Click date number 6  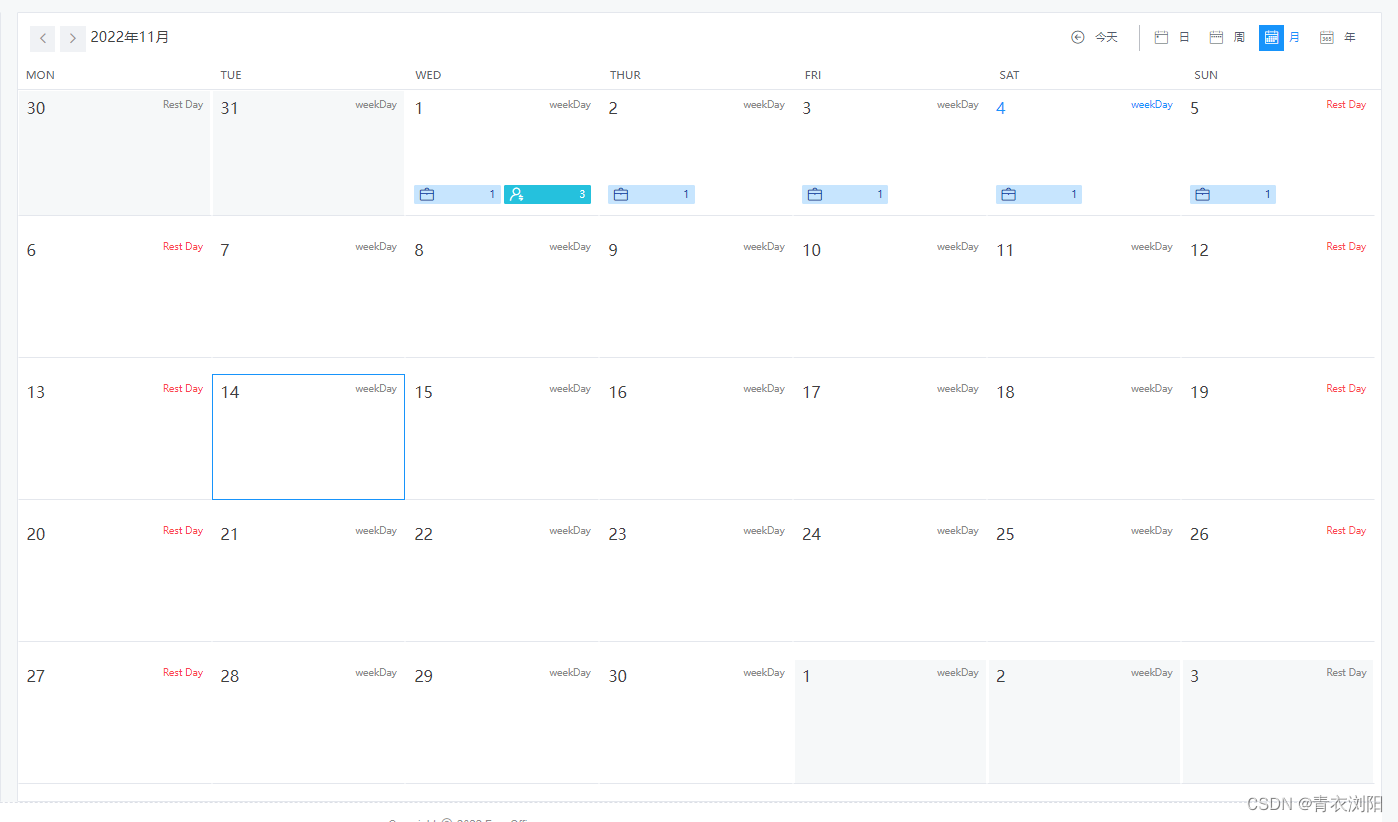point(31,250)
